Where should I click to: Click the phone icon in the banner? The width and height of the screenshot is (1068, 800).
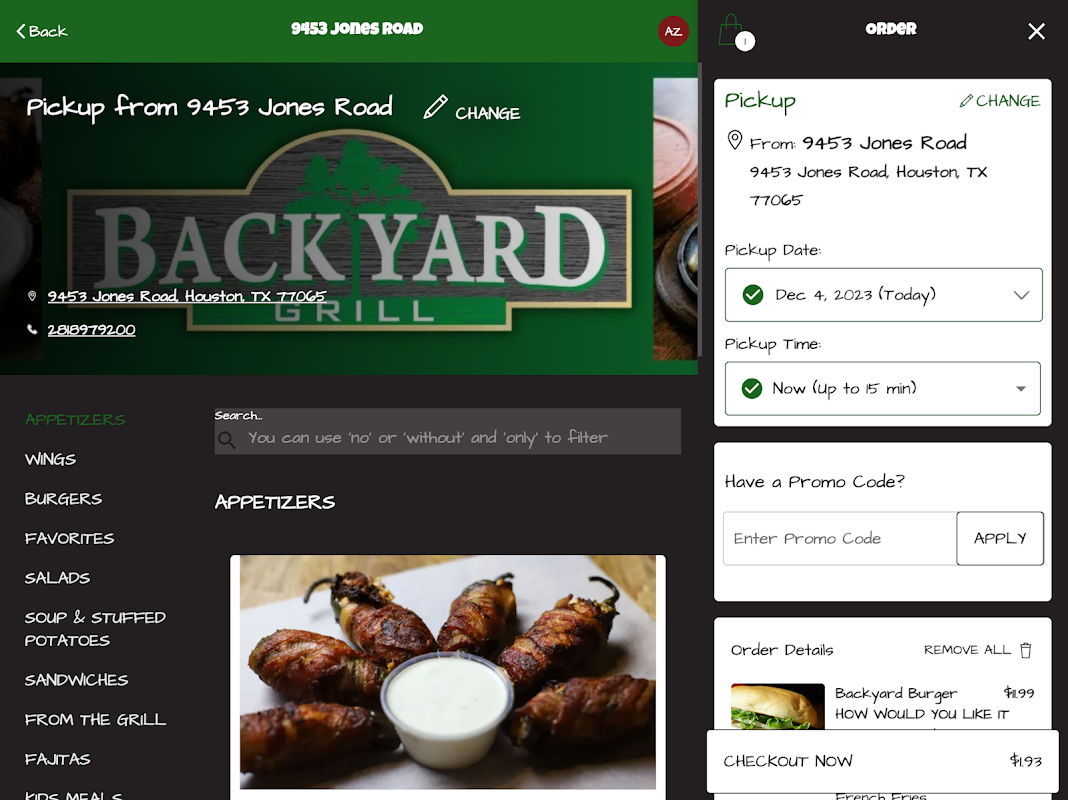pyautogui.click(x=32, y=330)
